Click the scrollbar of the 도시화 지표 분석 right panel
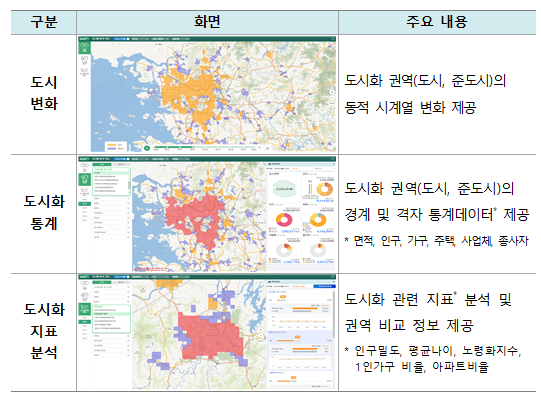The height and width of the screenshot is (395, 541). [334, 314]
